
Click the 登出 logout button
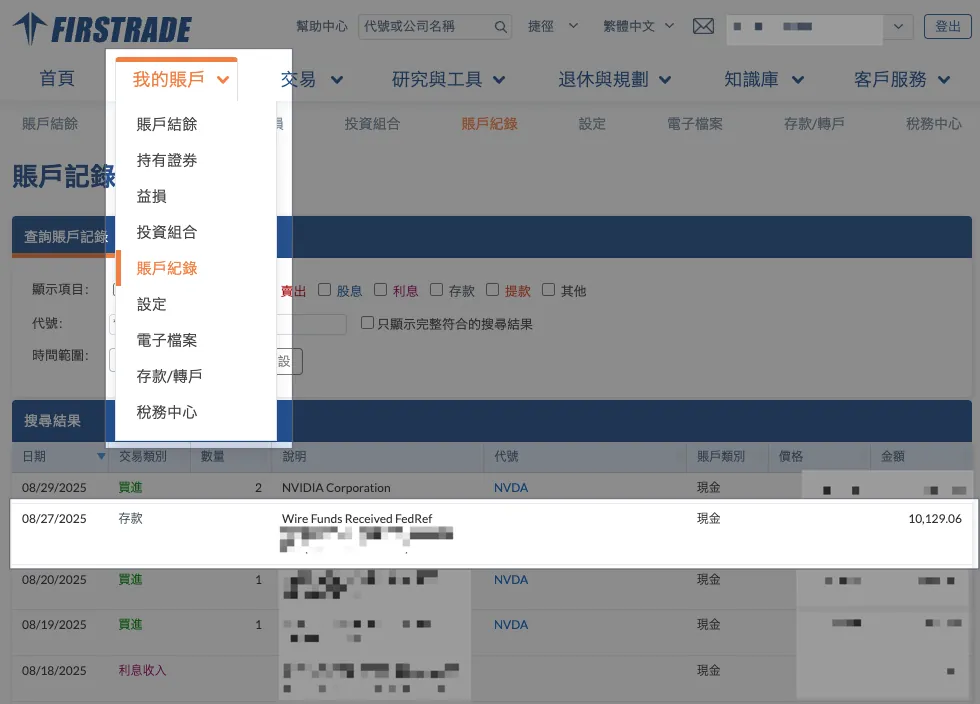click(x=947, y=27)
